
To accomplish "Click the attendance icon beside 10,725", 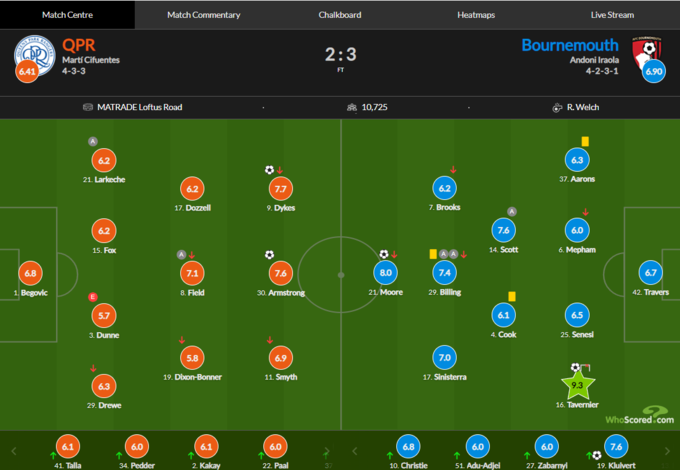I will (351, 107).
